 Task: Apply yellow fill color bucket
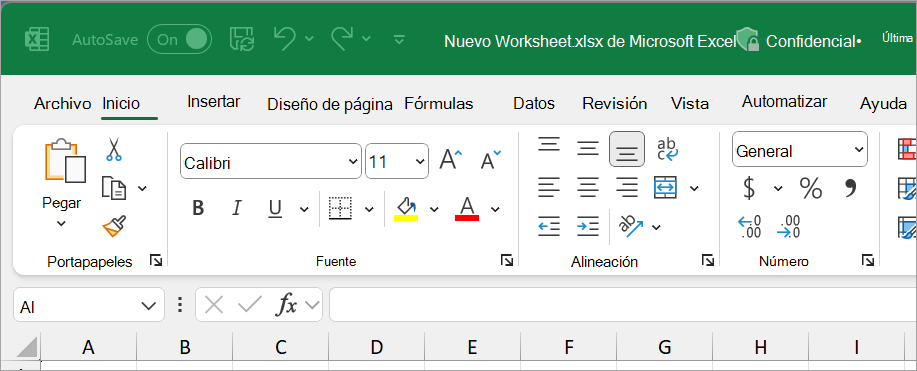point(406,208)
